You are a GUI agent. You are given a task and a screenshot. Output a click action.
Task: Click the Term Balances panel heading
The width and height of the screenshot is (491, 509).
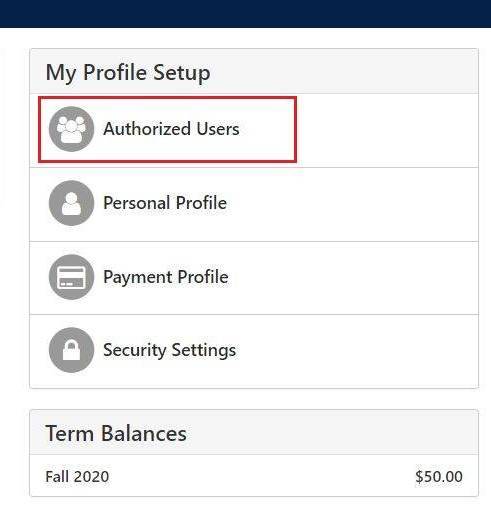click(x=116, y=433)
